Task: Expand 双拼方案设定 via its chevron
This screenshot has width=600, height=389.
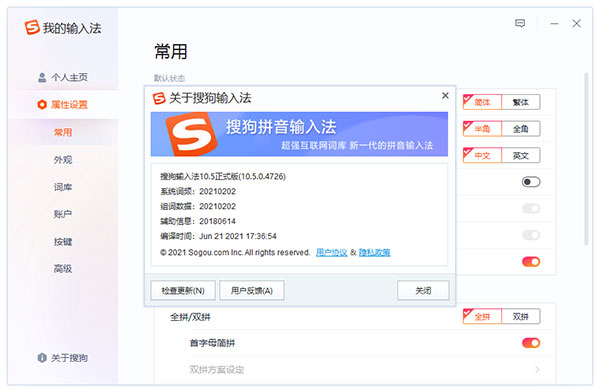Action: (537, 369)
